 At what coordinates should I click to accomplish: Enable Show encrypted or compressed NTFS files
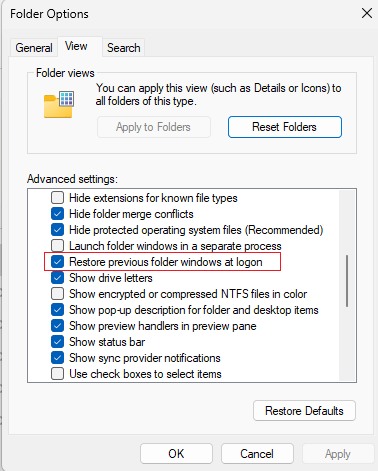(57, 294)
